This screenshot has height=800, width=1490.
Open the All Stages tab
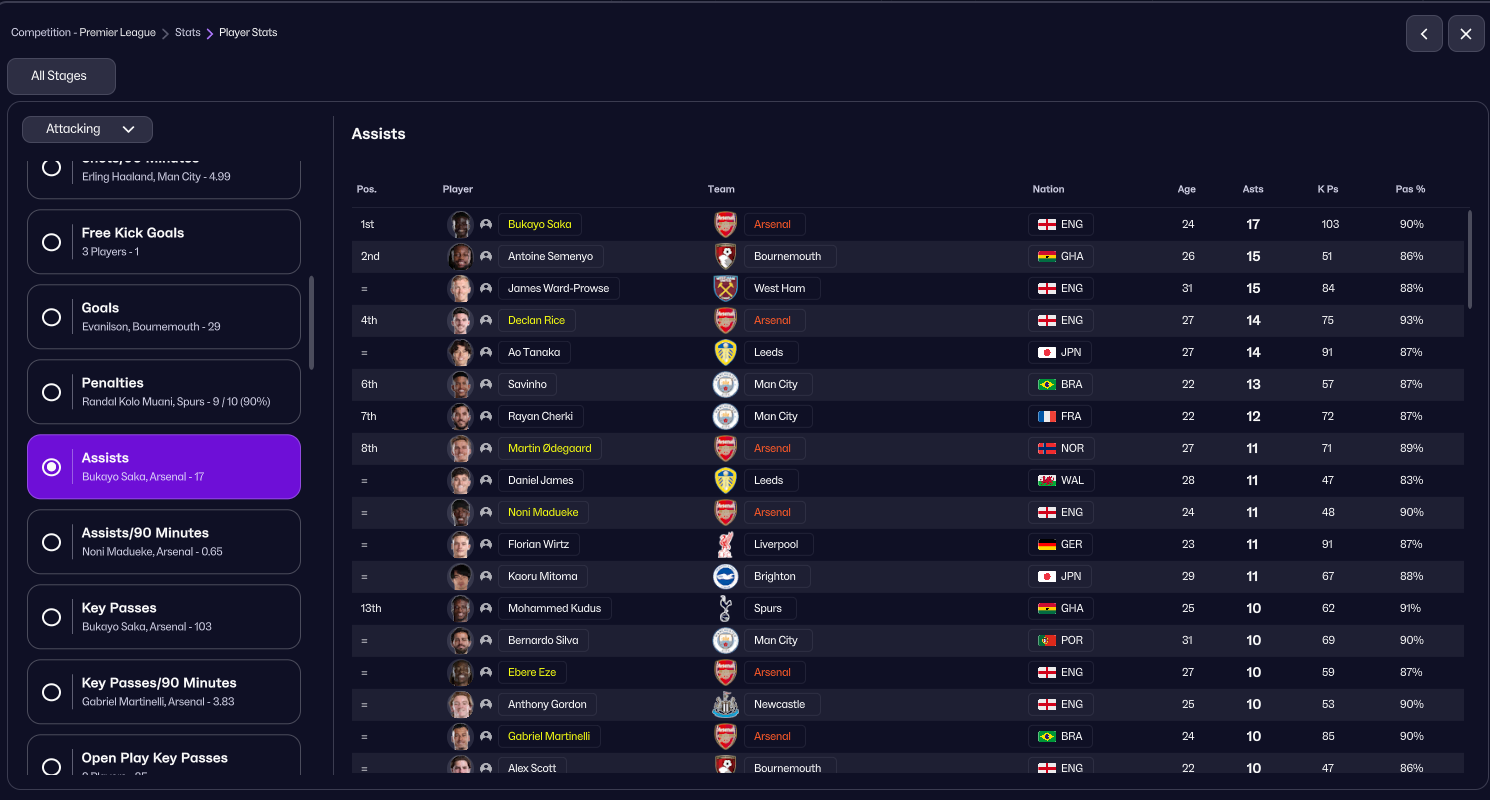pos(60,76)
